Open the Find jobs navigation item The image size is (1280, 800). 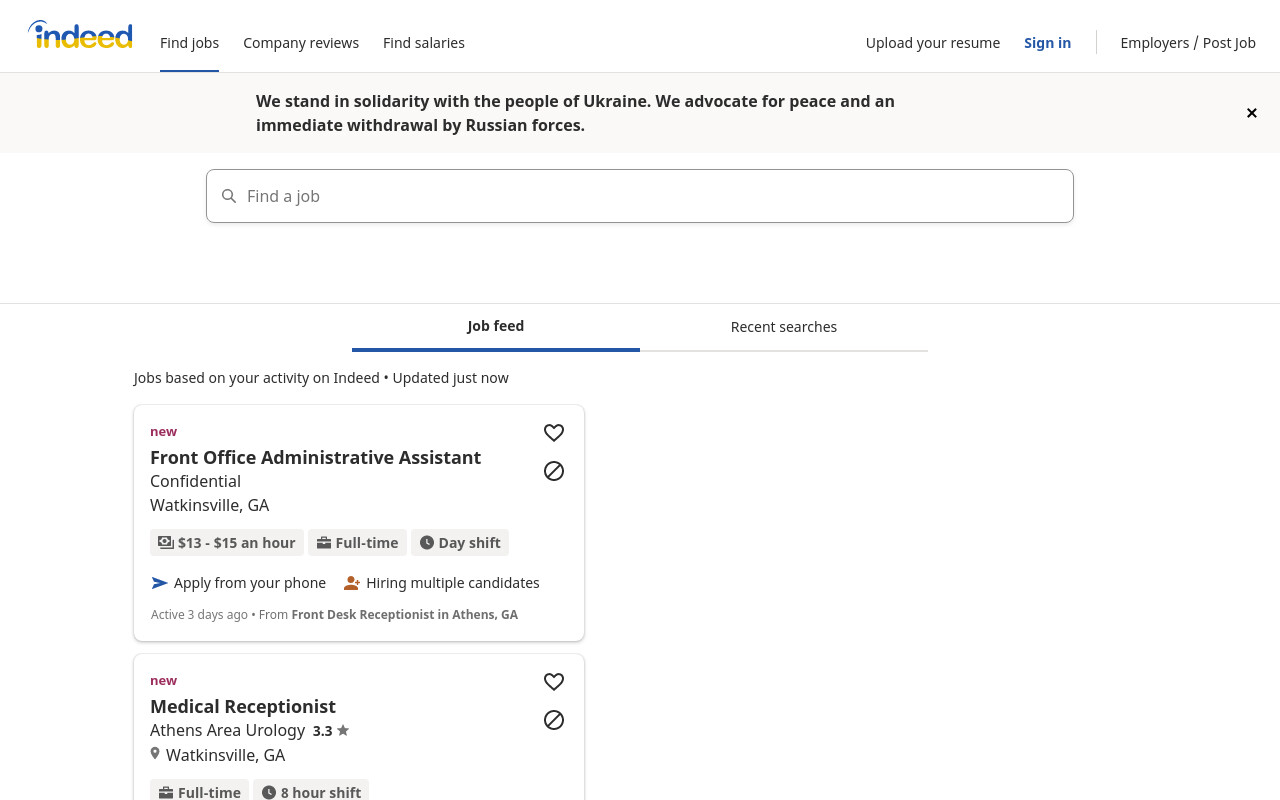(x=189, y=43)
